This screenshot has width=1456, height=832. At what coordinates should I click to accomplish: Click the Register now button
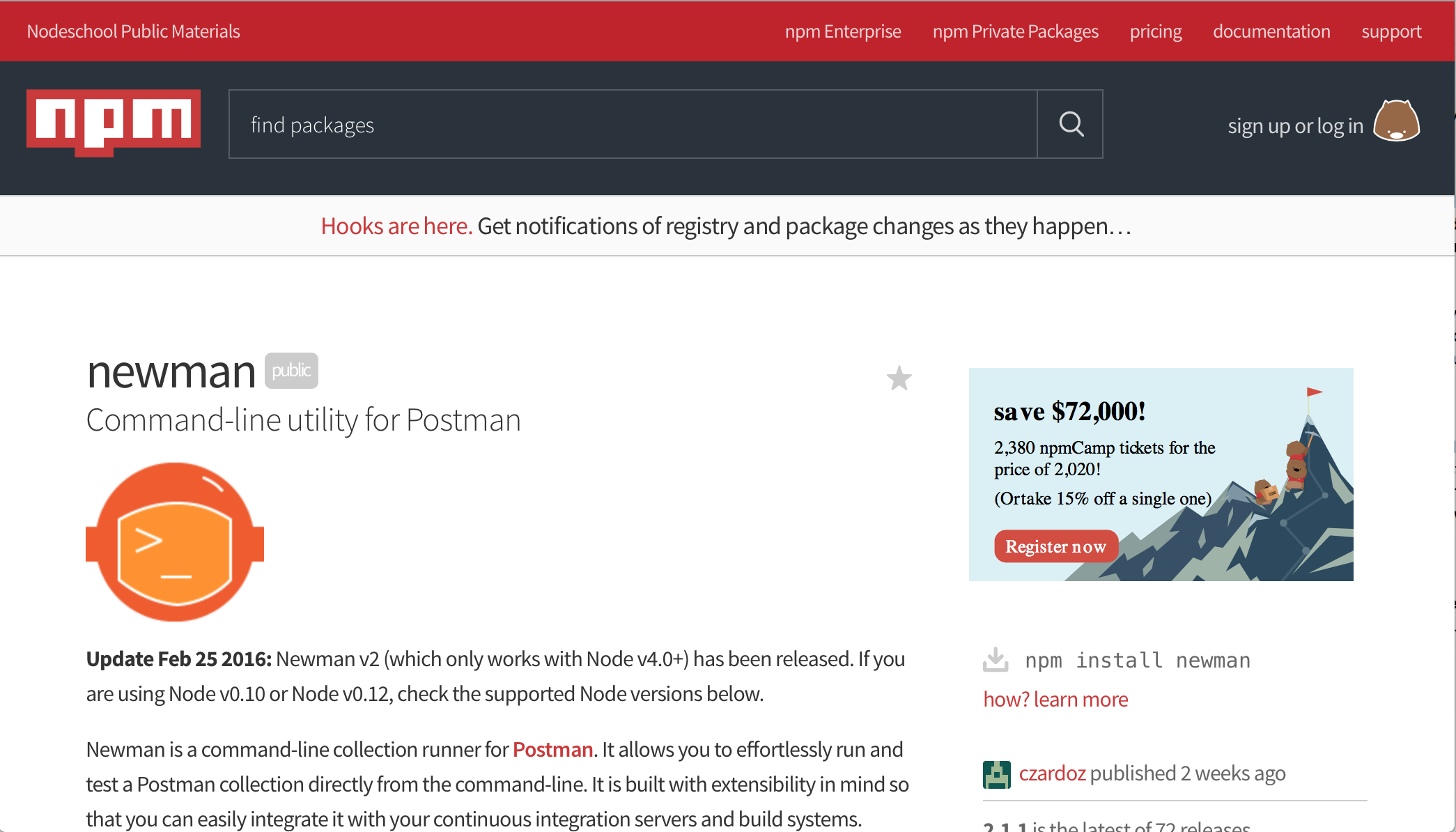[1055, 546]
